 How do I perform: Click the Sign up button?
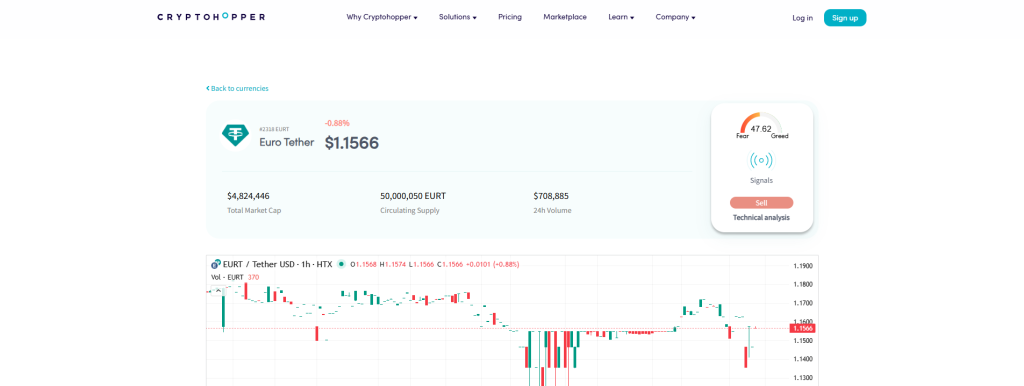tap(845, 18)
